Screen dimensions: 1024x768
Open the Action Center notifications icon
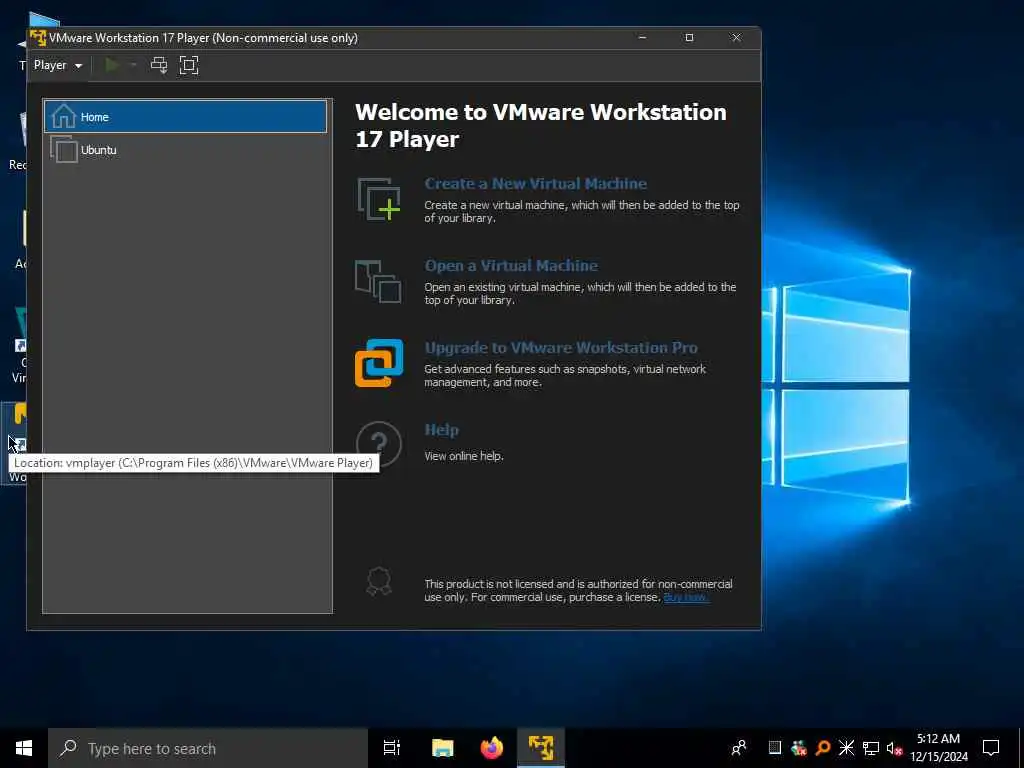click(x=991, y=748)
